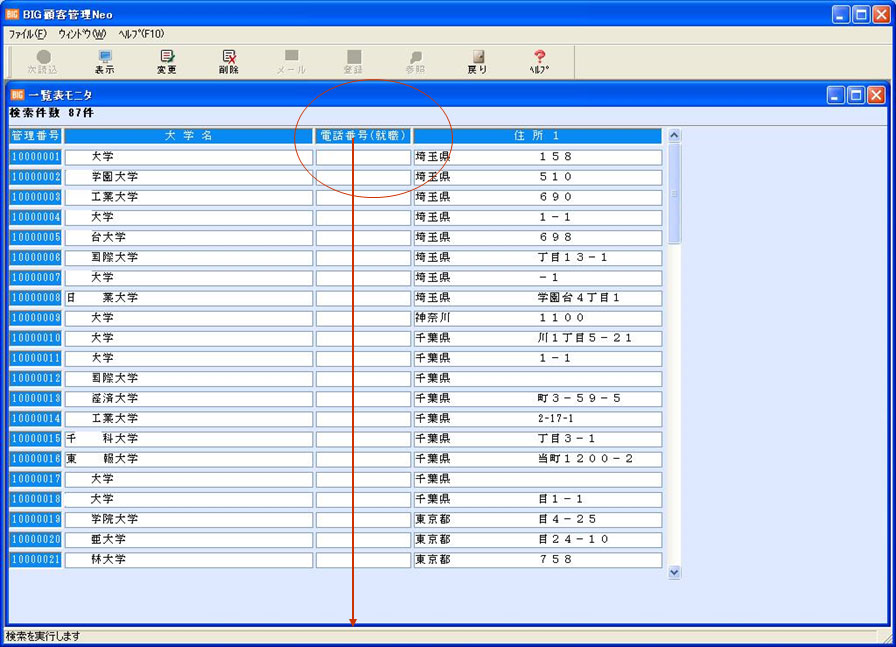Click 東京都 address cell ending 目24-10
Viewport: 896px width, 647px height.
click(x=538, y=540)
